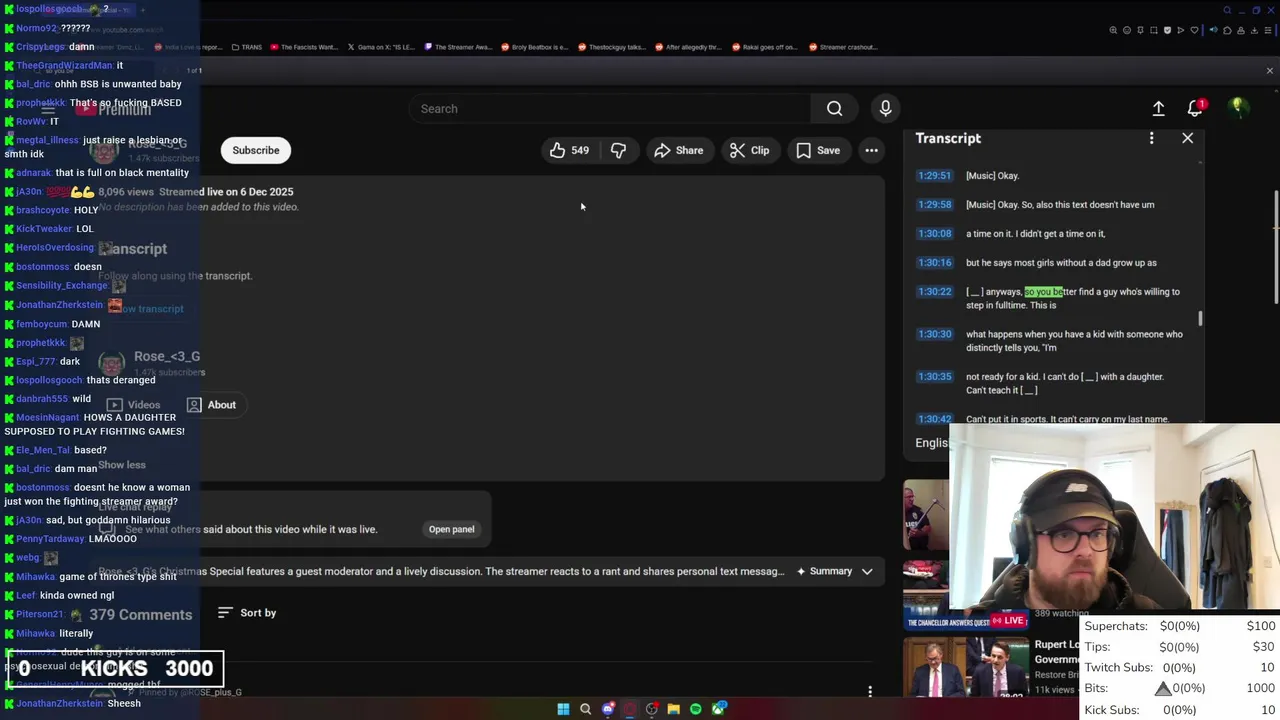
Task: Open Discord from the taskbar
Action: [608, 709]
